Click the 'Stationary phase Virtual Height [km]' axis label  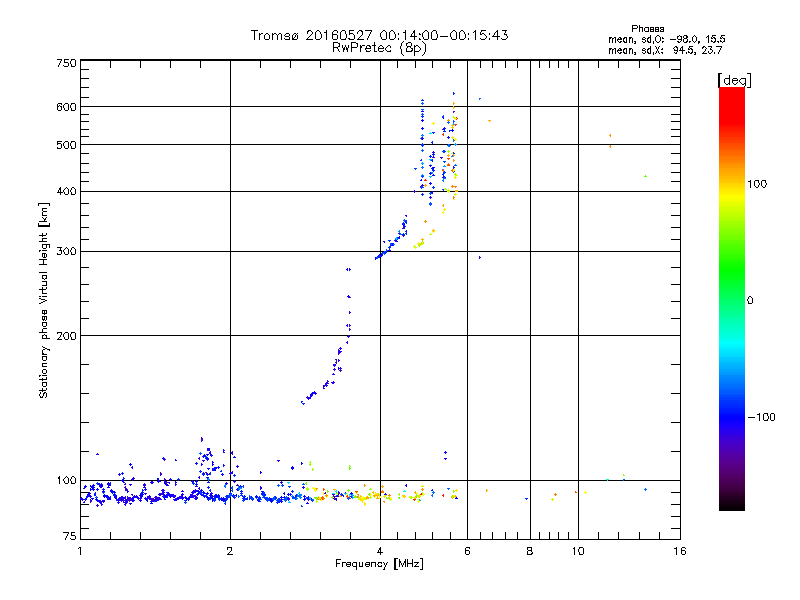coord(44,301)
